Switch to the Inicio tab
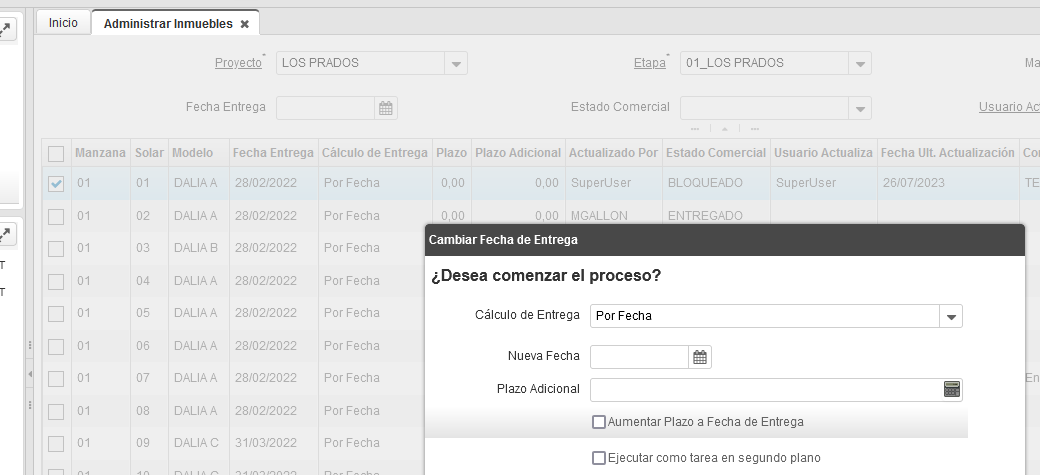The width and height of the screenshot is (1040, 475). pos(63,23)
